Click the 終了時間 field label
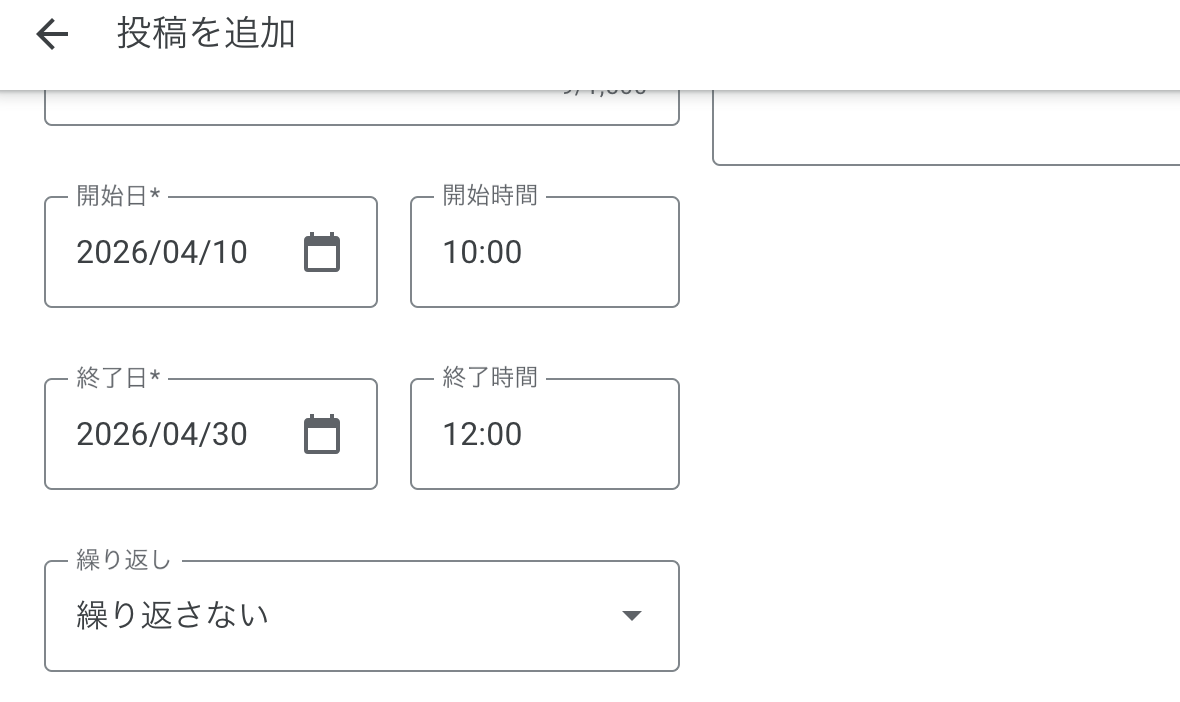Viewport: 1180px width, 702px height. (x=490, y=378)
